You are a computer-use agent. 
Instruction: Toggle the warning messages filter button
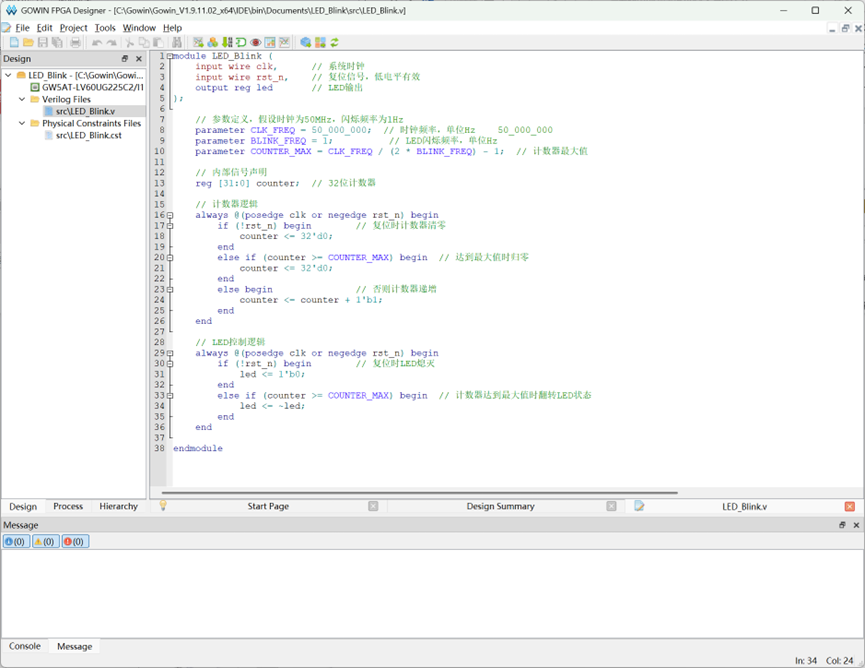[46, 542]
